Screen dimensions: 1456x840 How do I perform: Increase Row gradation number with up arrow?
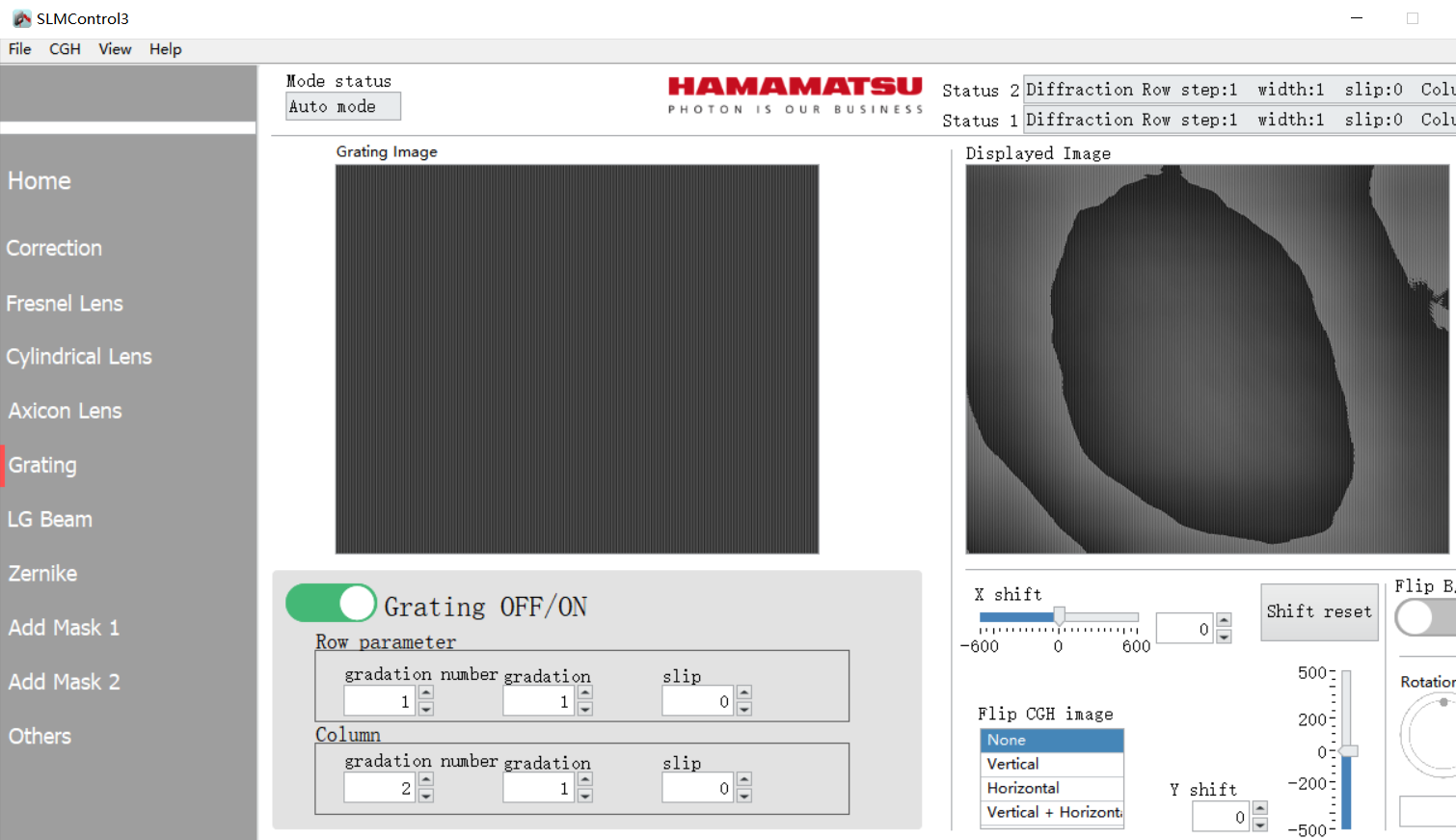click(x=426, y=694)
